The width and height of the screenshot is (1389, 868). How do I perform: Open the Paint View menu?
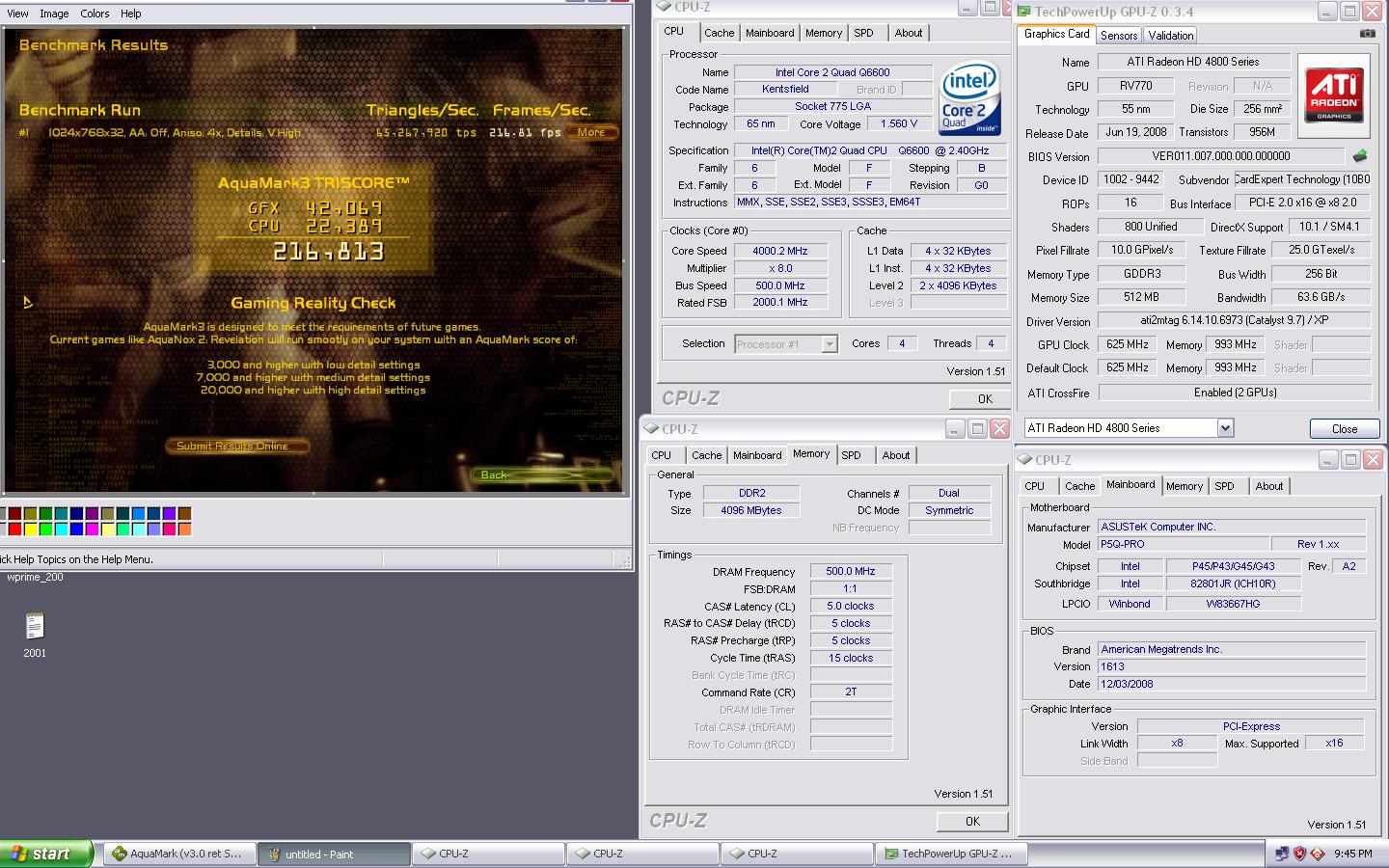[18, 14]
